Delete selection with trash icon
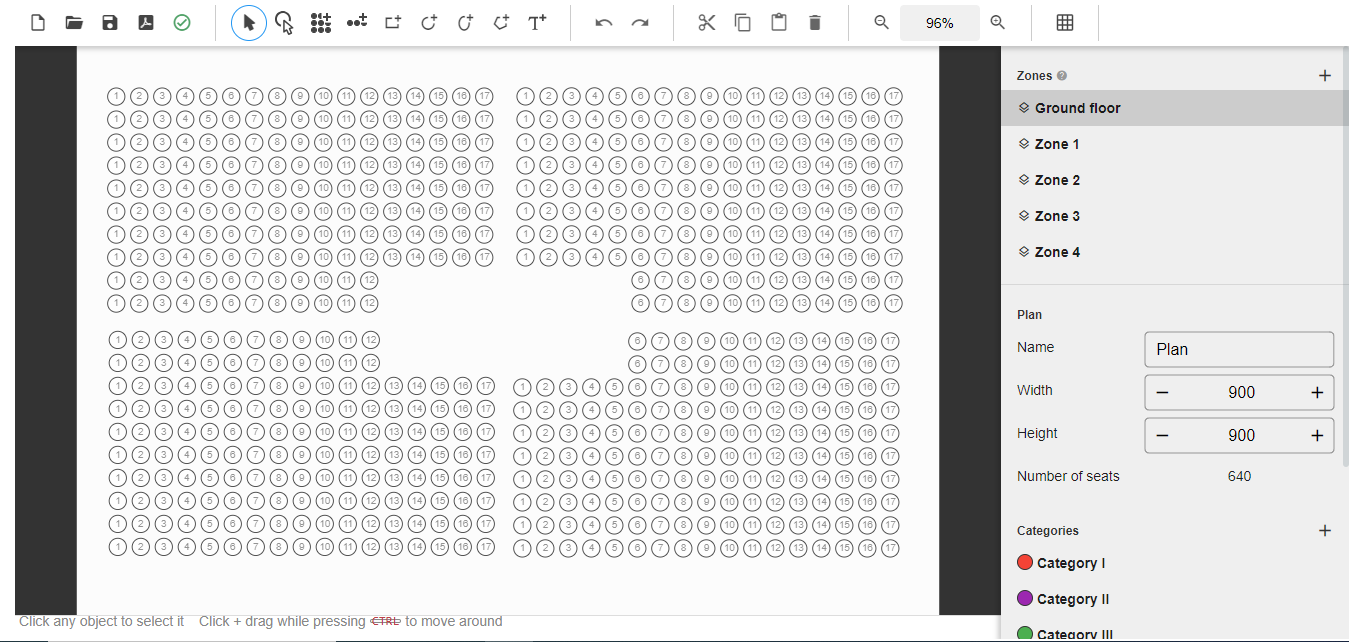This screenshot has height=642, width=1349. coord(815,23)
